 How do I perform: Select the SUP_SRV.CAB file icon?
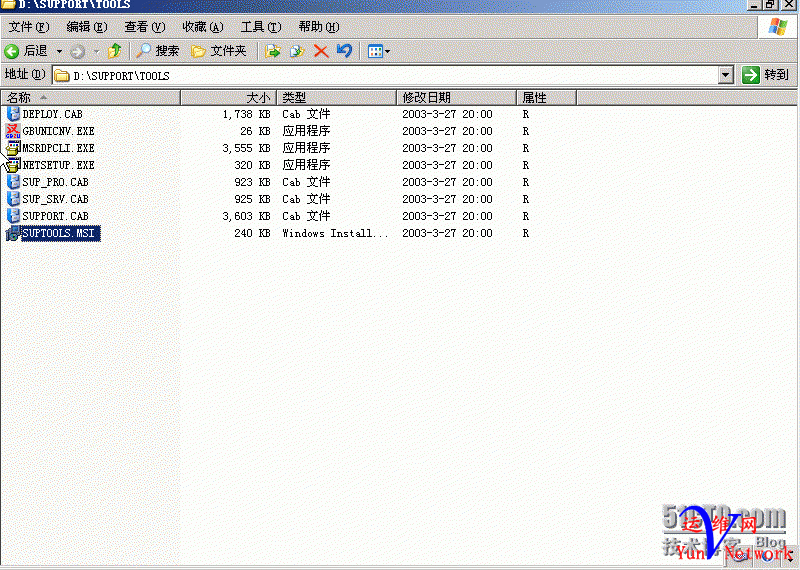(13, 199)
